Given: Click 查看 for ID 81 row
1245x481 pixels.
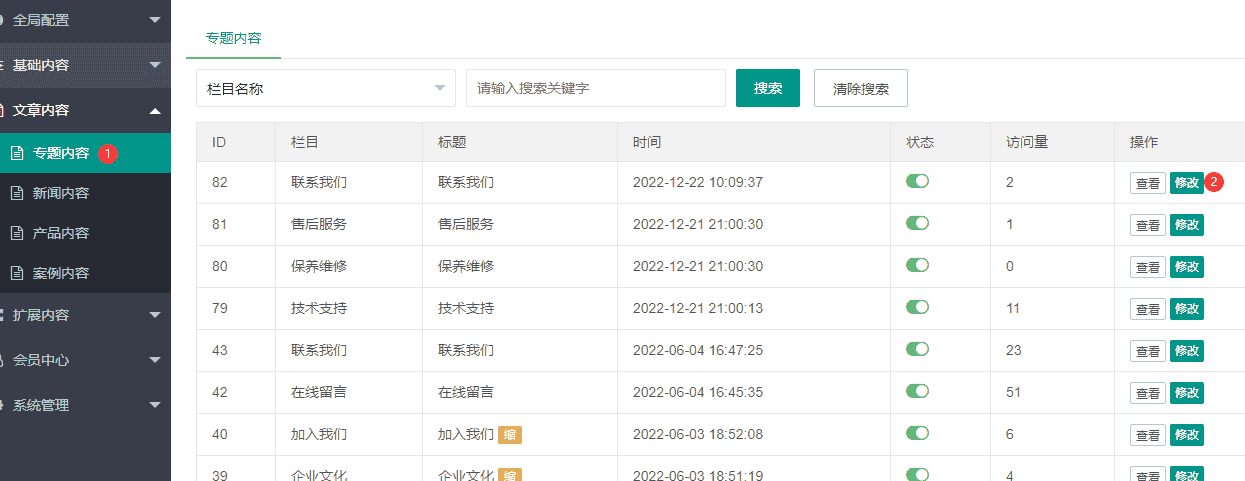Looking at the screenshot, I should coord(1148,225).
